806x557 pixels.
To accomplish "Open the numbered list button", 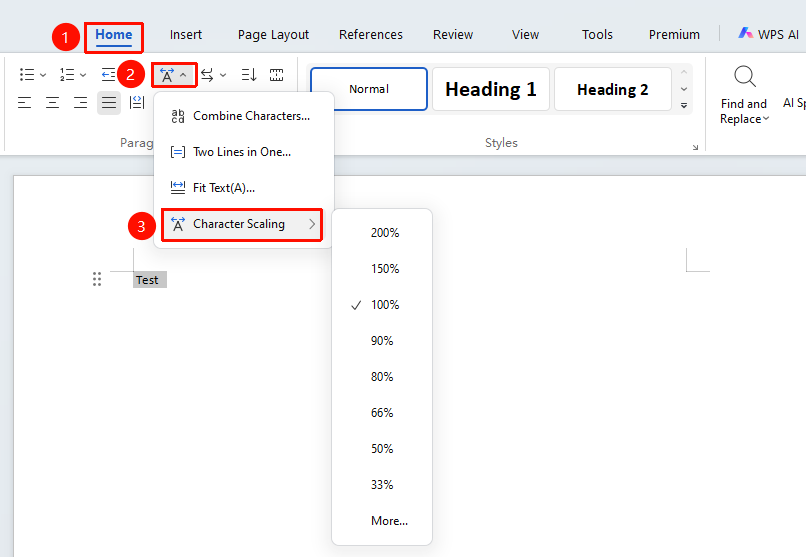I will point(67,75).
